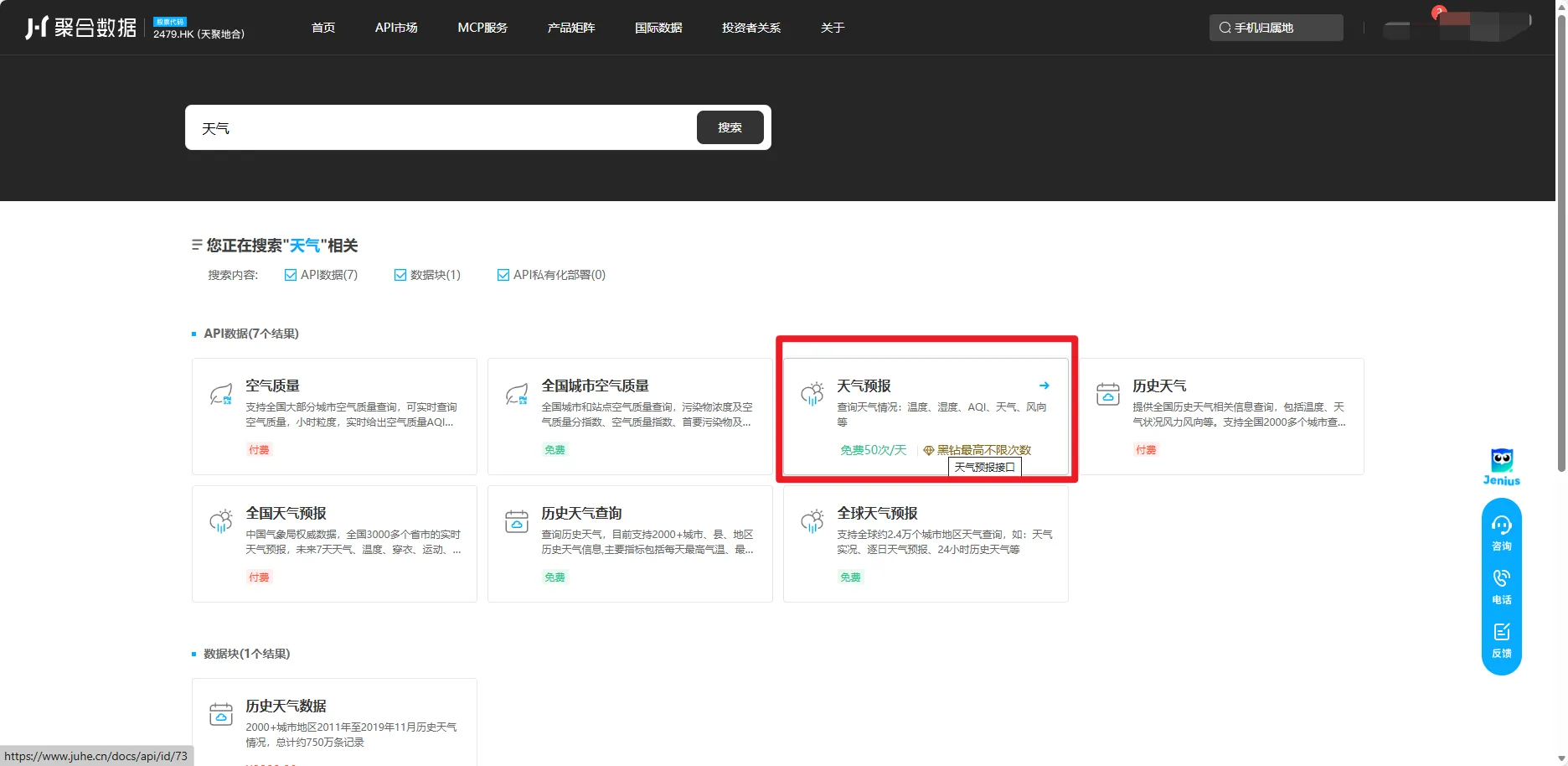Click the blurred user avatar area in header
This screenshot has height=766, width=1568.
[1457, 28]
